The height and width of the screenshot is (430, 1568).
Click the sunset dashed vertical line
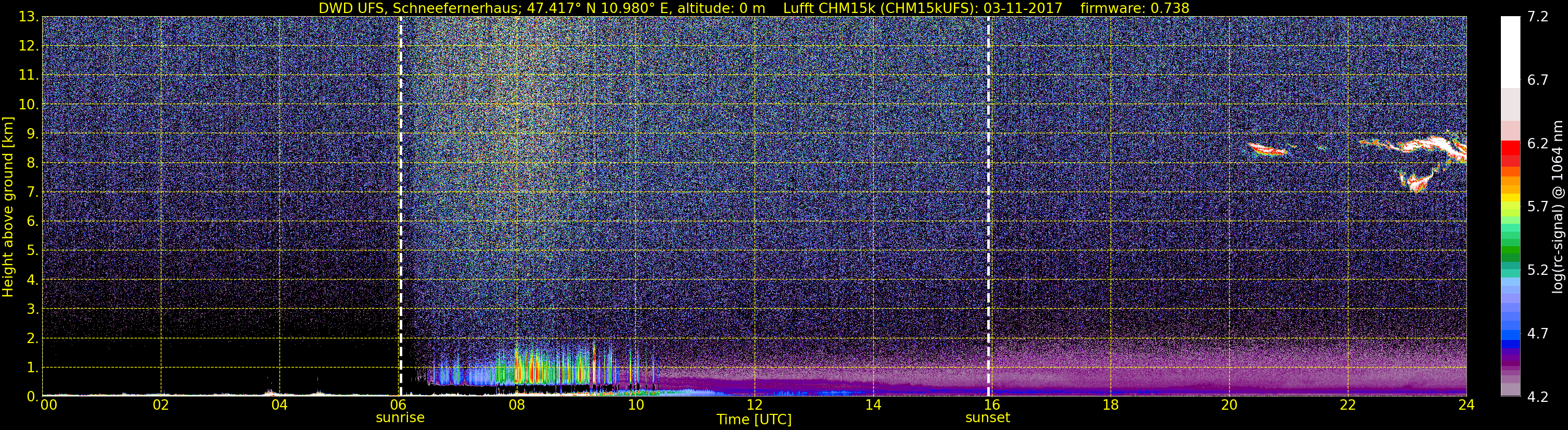click(x=989, y=207)
